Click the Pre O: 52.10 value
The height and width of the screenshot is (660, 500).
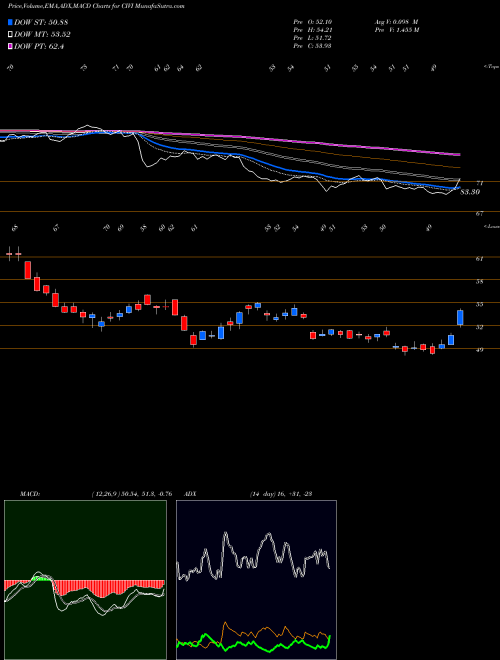pyautogui.click(x=312, y=22)
